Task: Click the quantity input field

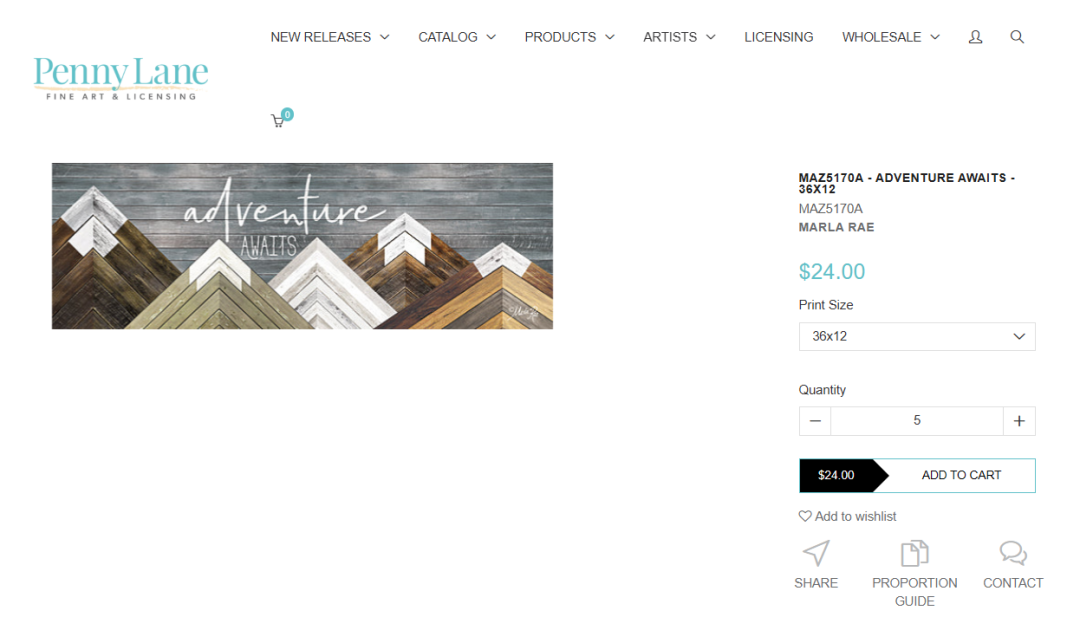Action: (917, 421)
